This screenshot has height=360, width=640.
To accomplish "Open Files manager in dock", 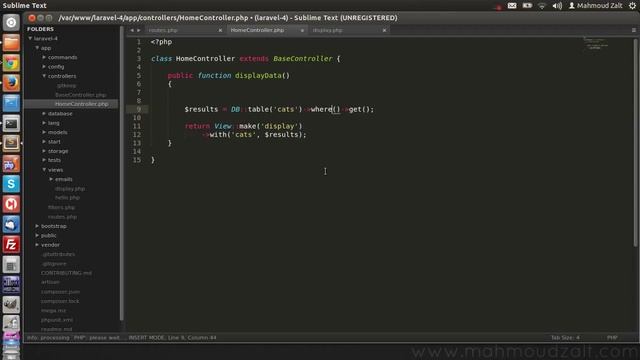I will pos(11,43).
